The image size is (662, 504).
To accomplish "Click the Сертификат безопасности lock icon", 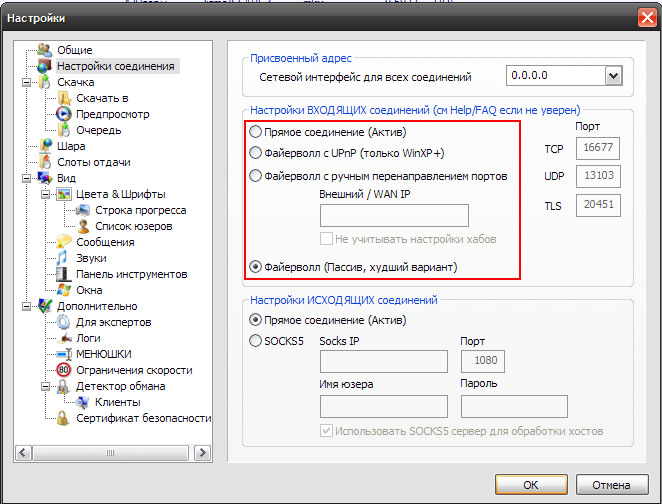I will [64, 418].
